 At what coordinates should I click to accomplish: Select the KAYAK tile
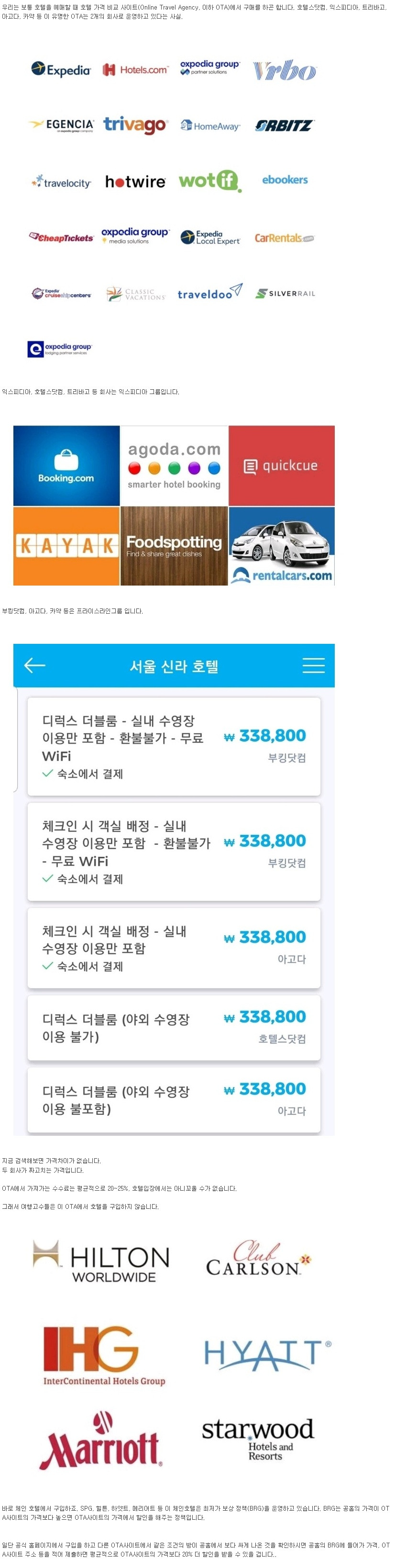pyautogui.click(x=66, y=546)
